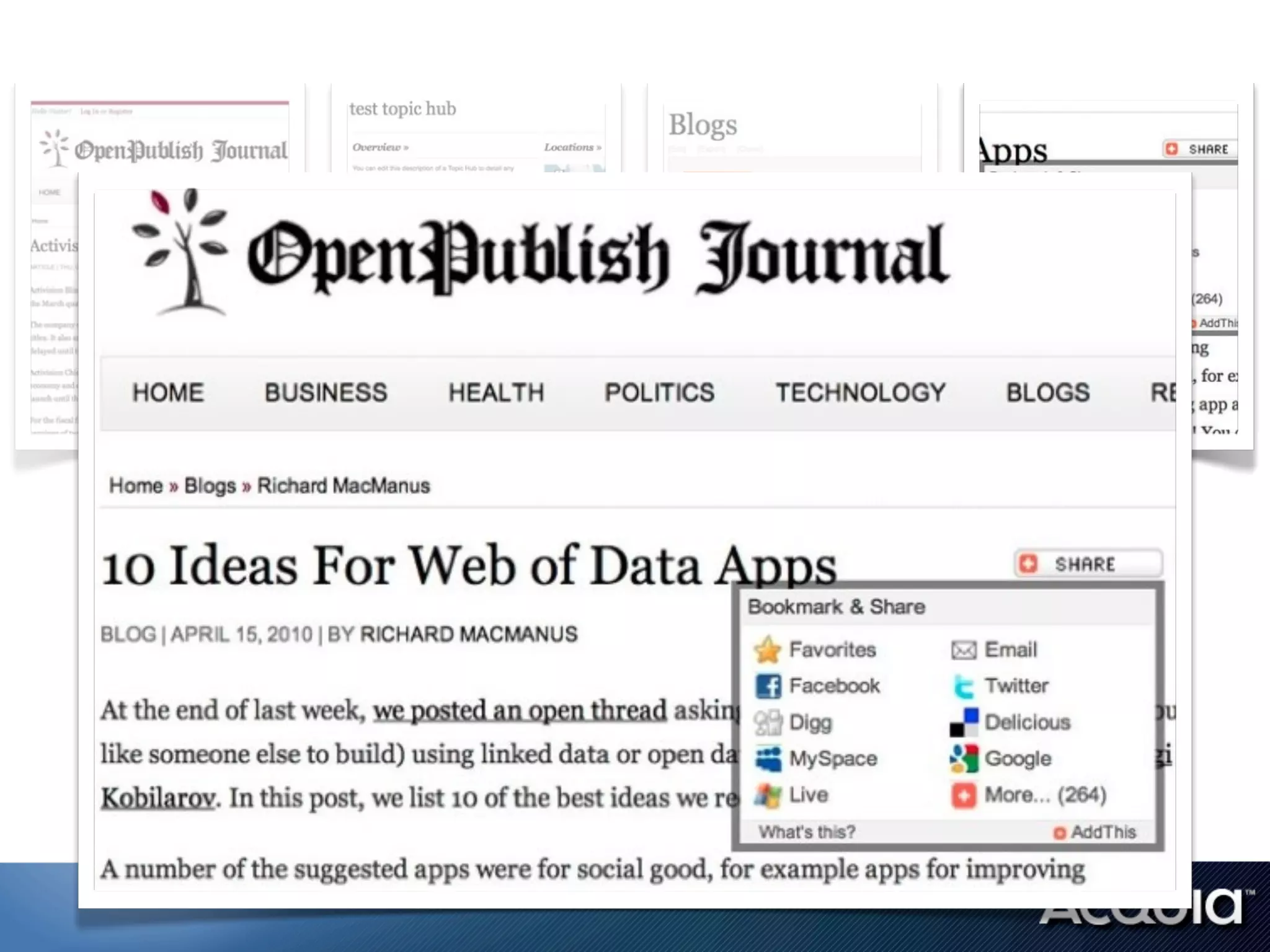This screenshot has width=1270, height=952.
Task: Click the Blogs breadcrumb link
Action: click(210, 486)
